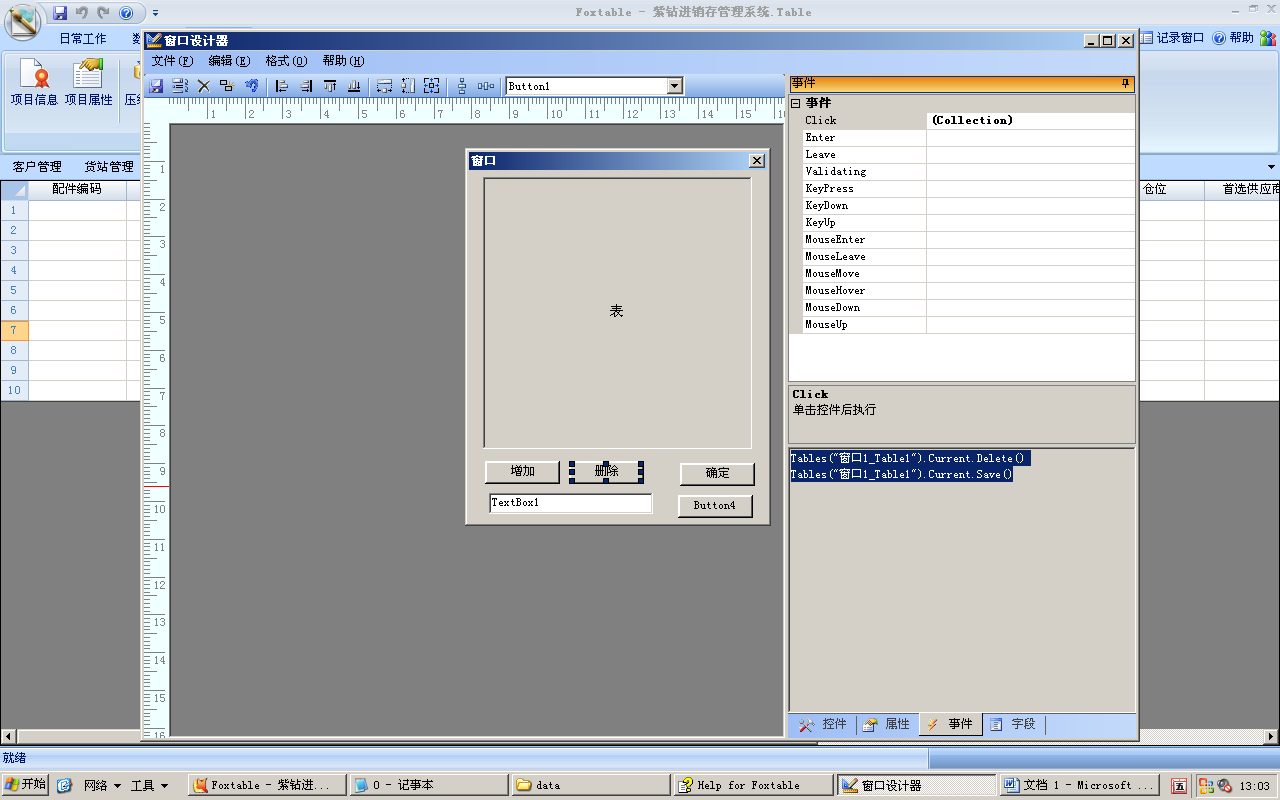The image size is (1280, 800).
Task: Open 项目信息 in the ribbon
Action: [34, 83]
